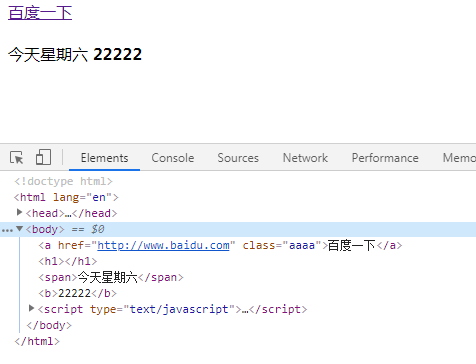The height and width of the screenshot is (364, 476).
Task: Click the bold 22222 text on the page
Action: pos(117,54)
